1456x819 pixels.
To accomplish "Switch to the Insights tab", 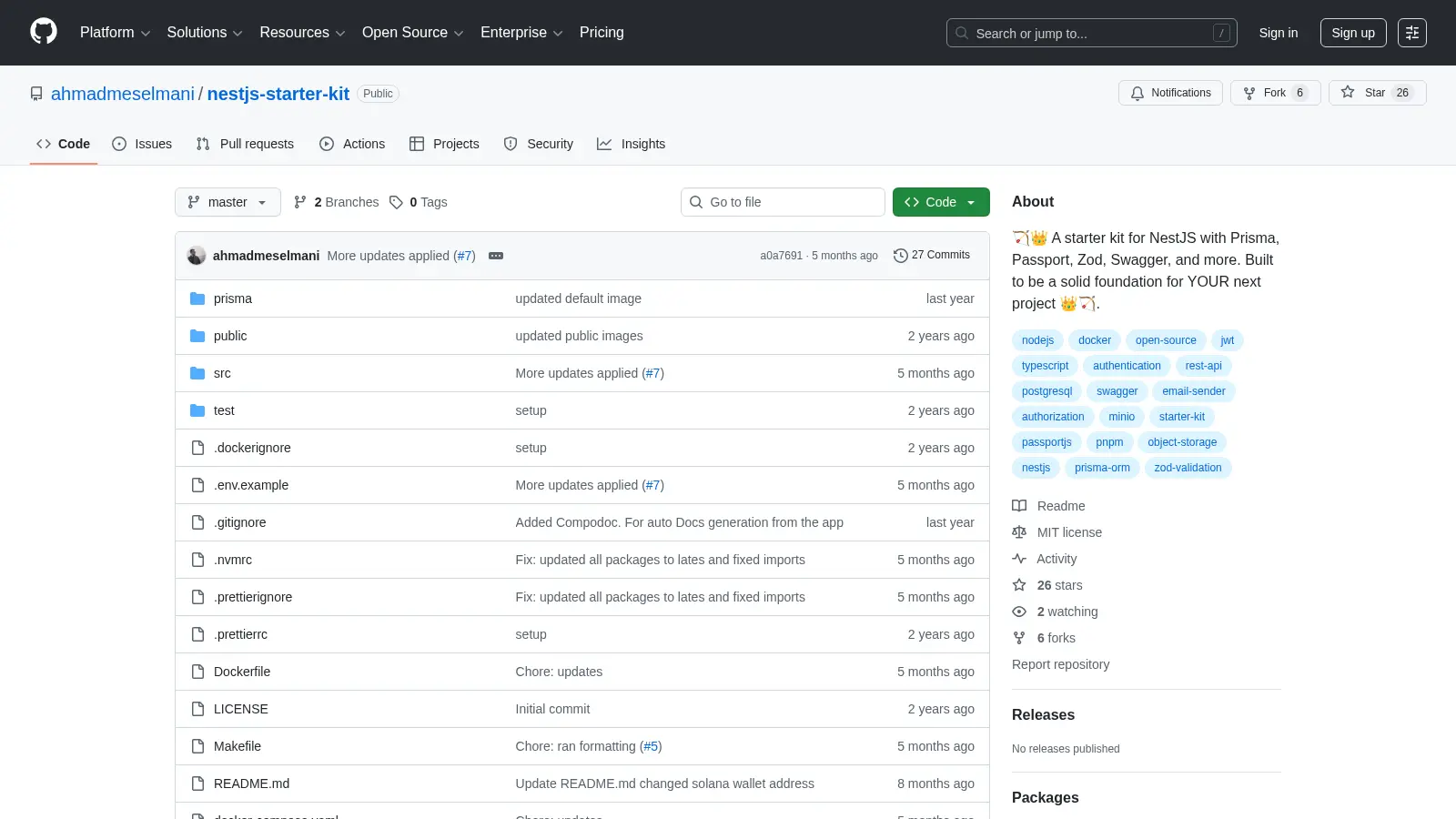I will [x=632, y=144].
